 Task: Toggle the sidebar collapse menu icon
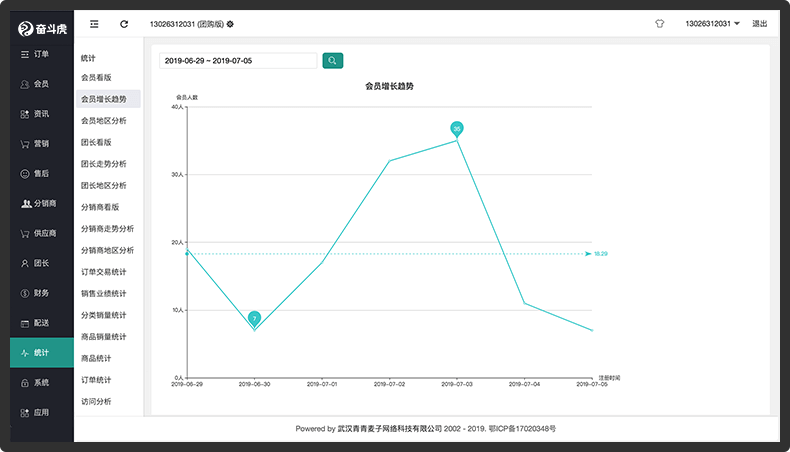[x=94, y=24]
